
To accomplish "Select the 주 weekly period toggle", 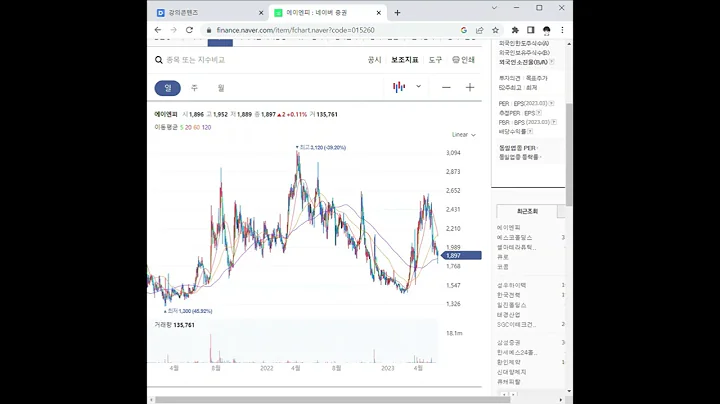I will 194,88.
